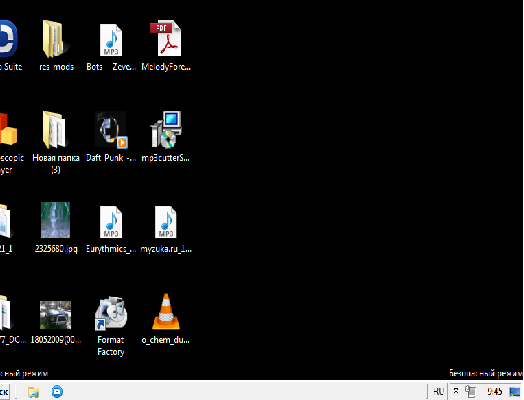Open the network tray icon

tap(471, 391)
